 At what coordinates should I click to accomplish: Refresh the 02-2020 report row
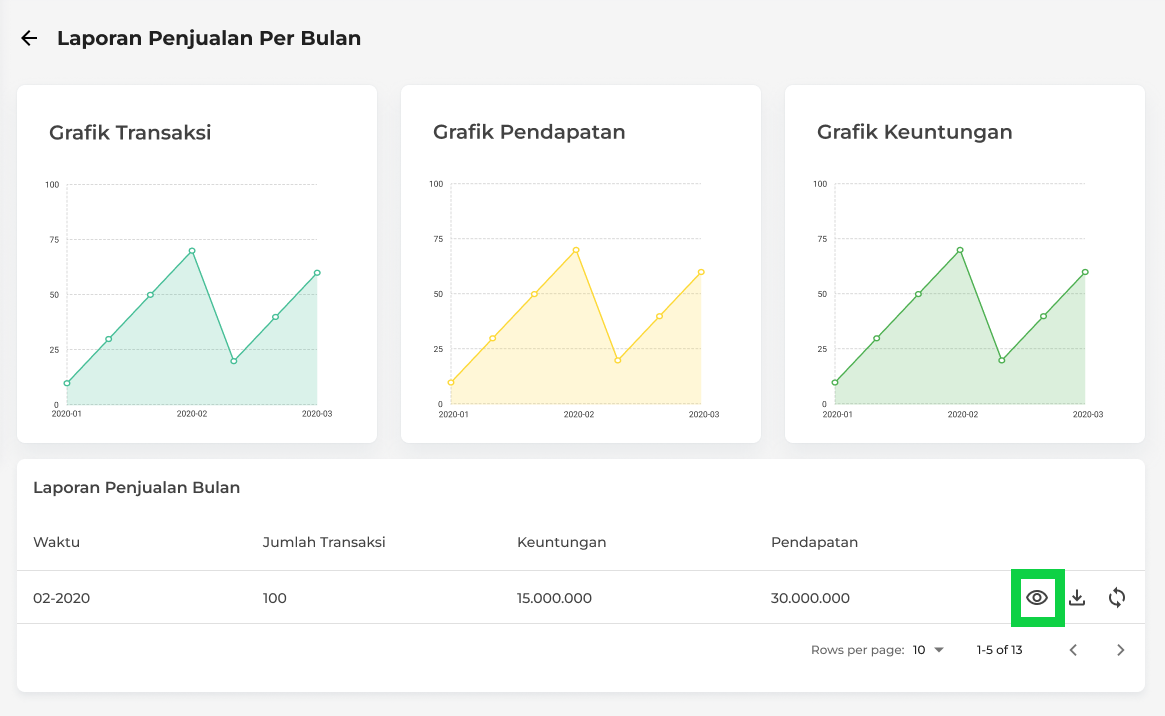[x=1117, y=598]
